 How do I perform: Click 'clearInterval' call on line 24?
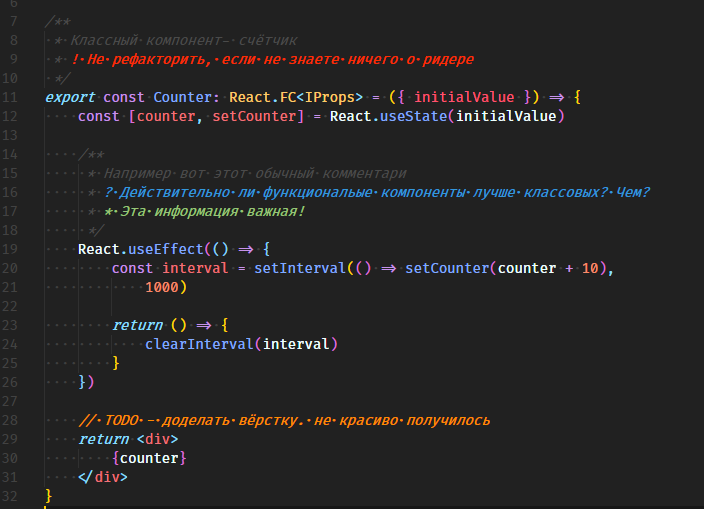[199, 344]
